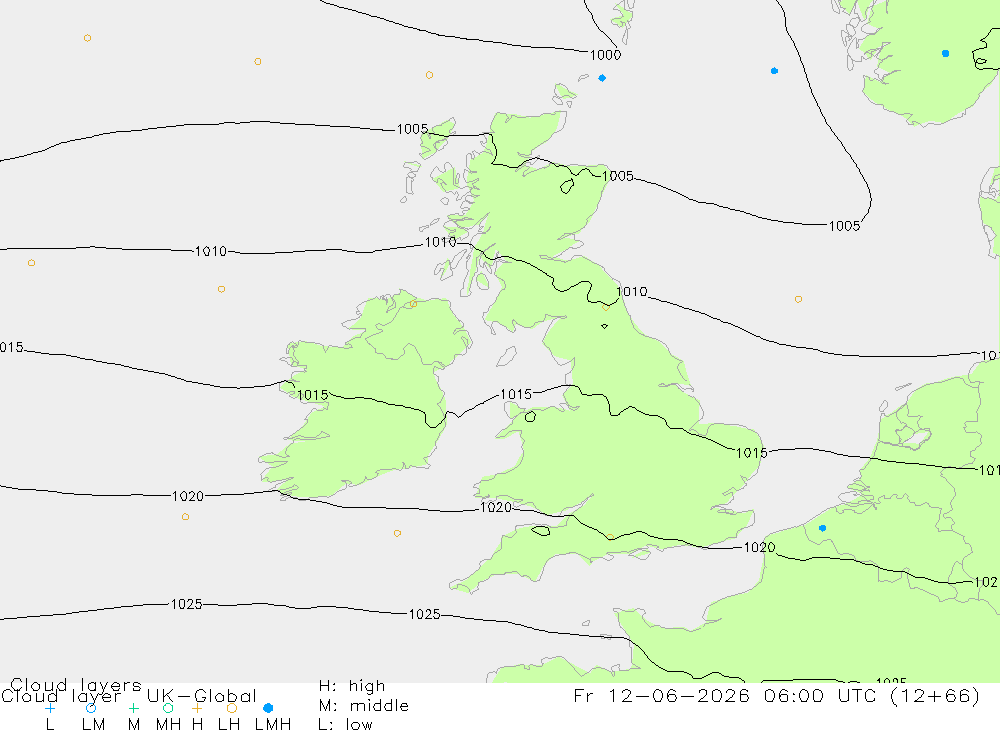The image size is (1000, 733).
Task: Click the orange circle LH legend symbol
Action: click(232, 708)
